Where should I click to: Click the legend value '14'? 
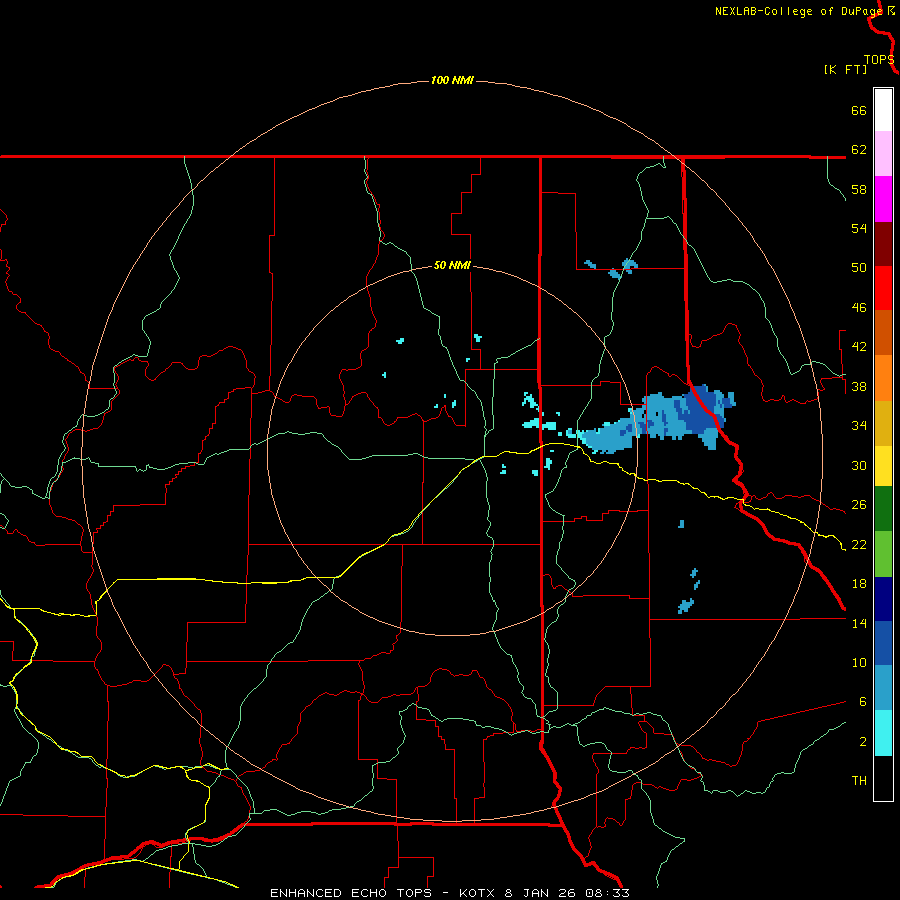pos(859,623)
